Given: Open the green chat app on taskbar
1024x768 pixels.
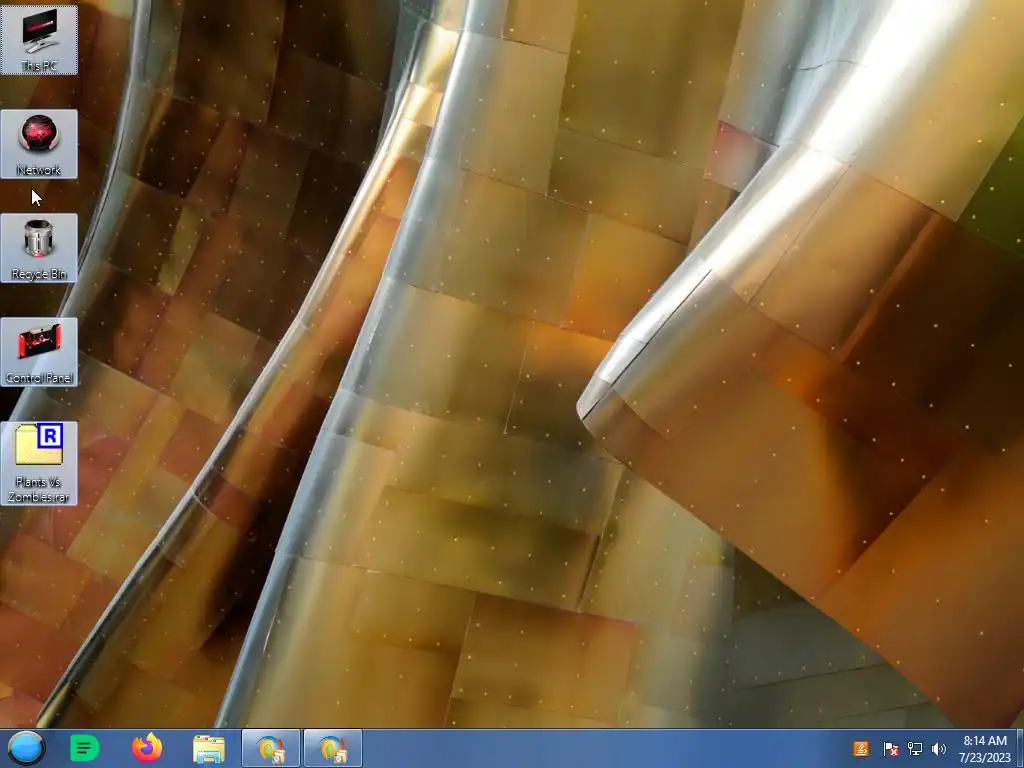Looking at the screenshot, I should tap(84, 748).
